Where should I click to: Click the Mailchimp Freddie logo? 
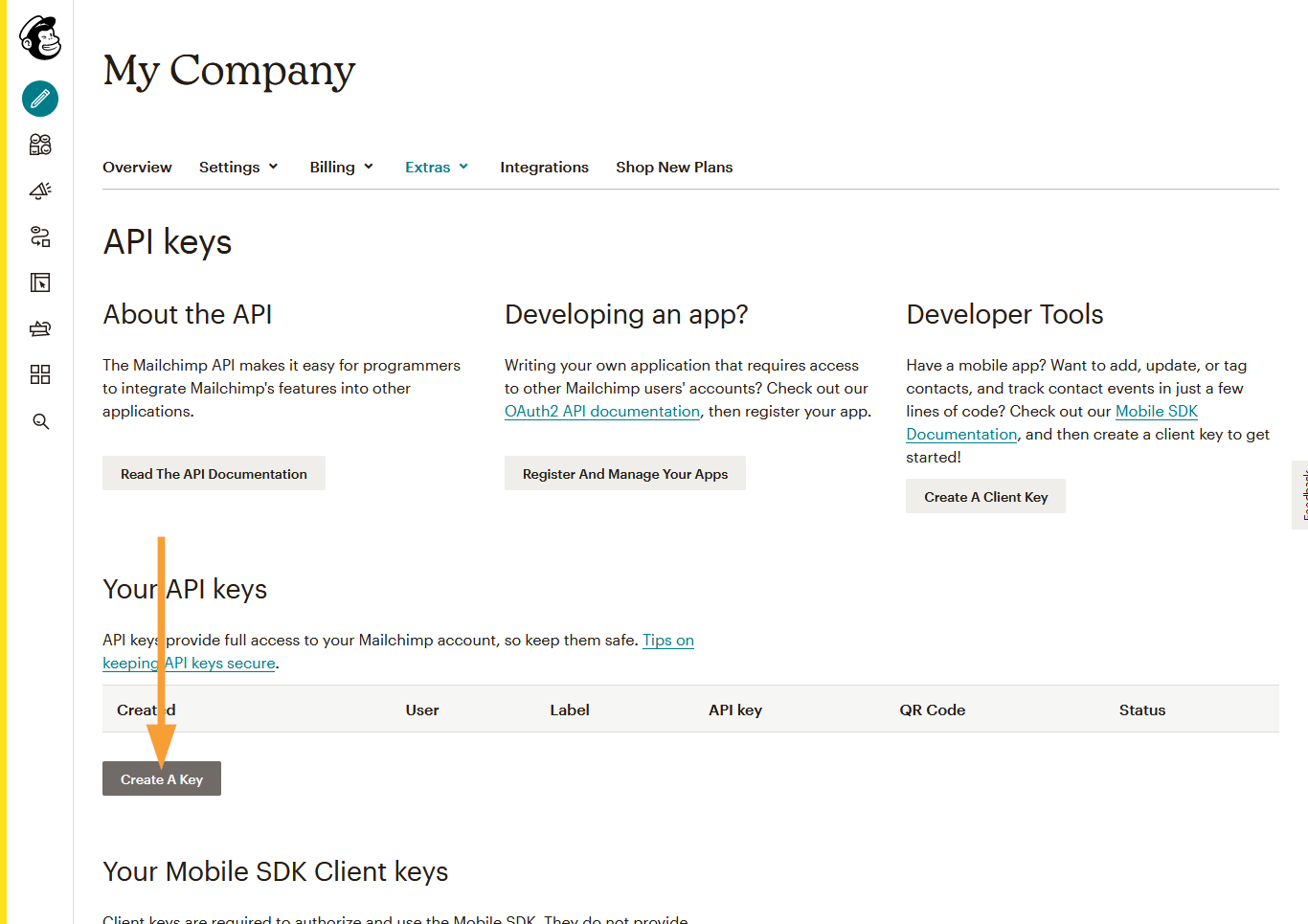(x=40, y=37)
